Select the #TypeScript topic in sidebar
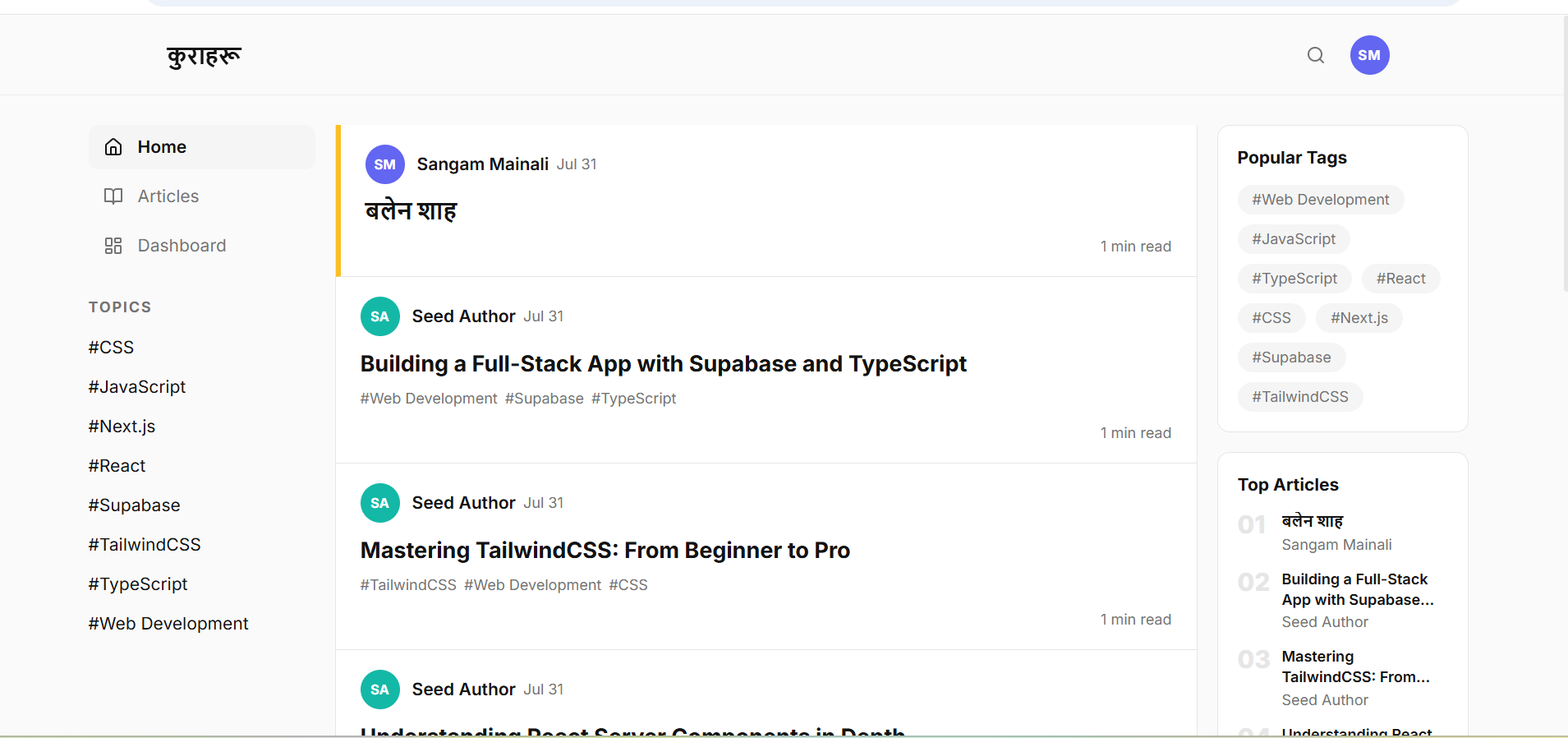Image resolution: width=1568 pixels, height=738 pixels. click(138, 584)
